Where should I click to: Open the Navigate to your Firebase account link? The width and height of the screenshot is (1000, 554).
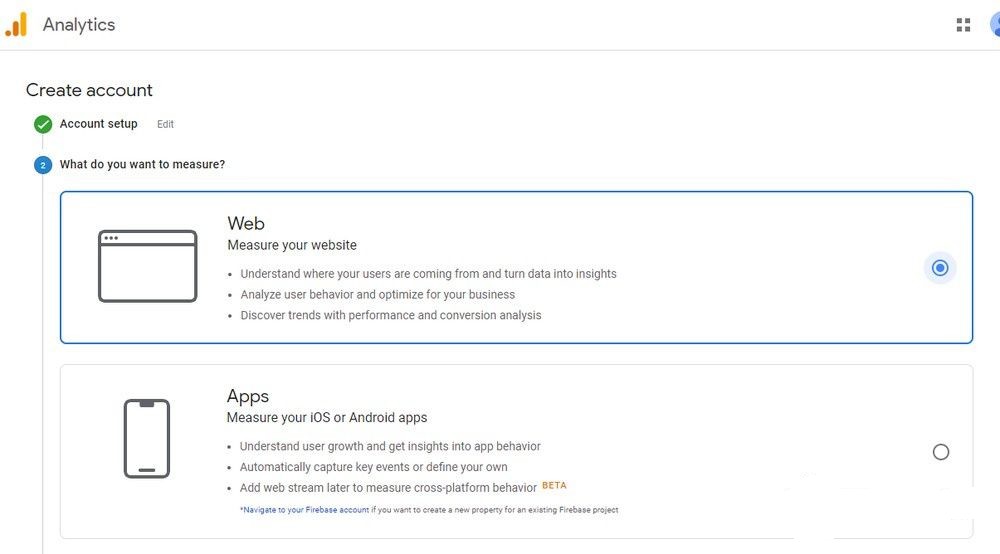(306, 510)
